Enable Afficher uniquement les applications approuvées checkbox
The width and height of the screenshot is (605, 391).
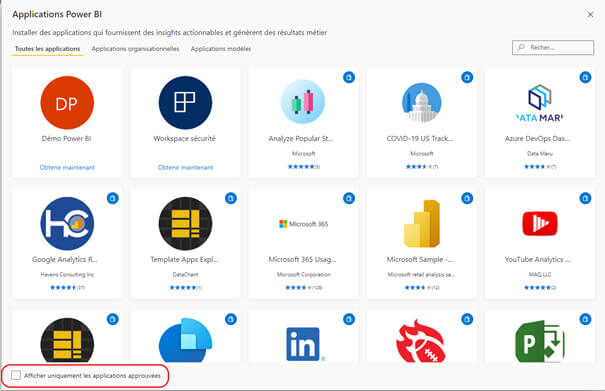click(x=16, y=375)
